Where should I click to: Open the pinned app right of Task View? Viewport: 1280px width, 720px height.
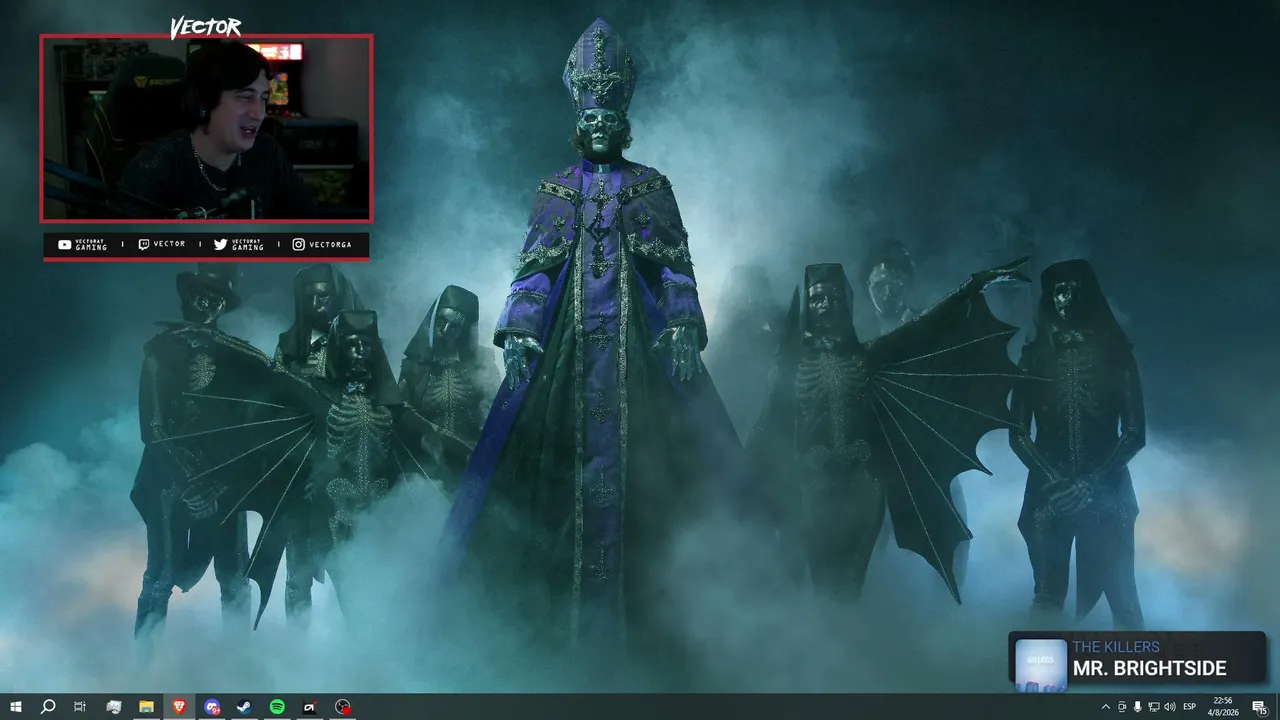pyautogui.click(x=114, y=707)
